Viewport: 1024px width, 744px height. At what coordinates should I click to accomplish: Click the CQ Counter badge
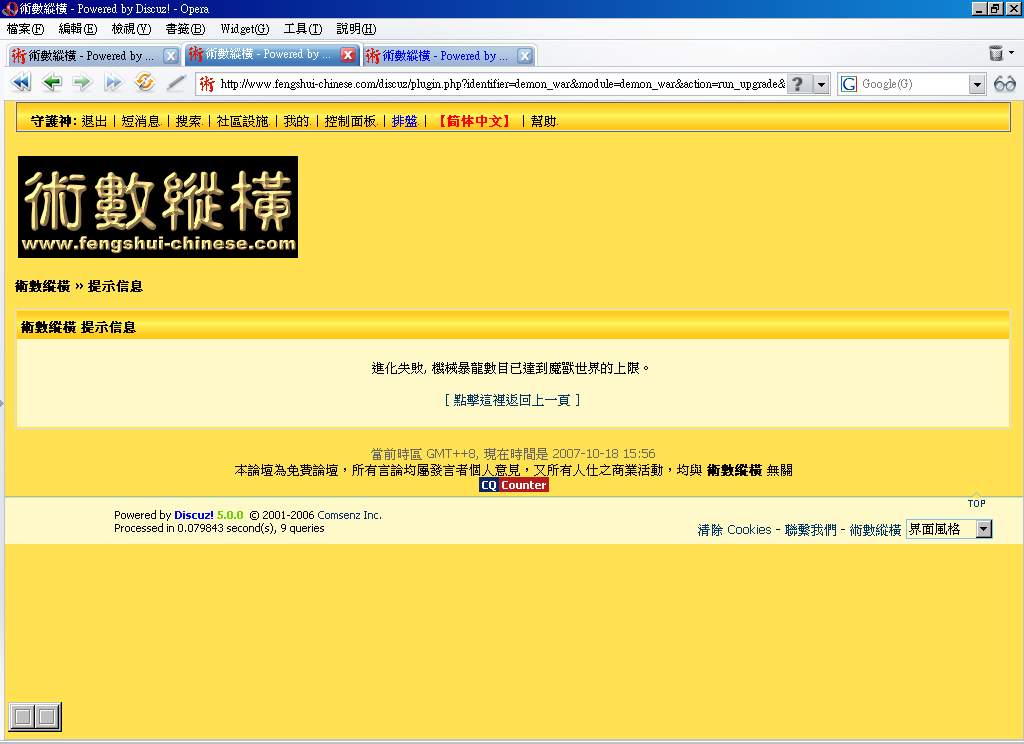[513, 485]
